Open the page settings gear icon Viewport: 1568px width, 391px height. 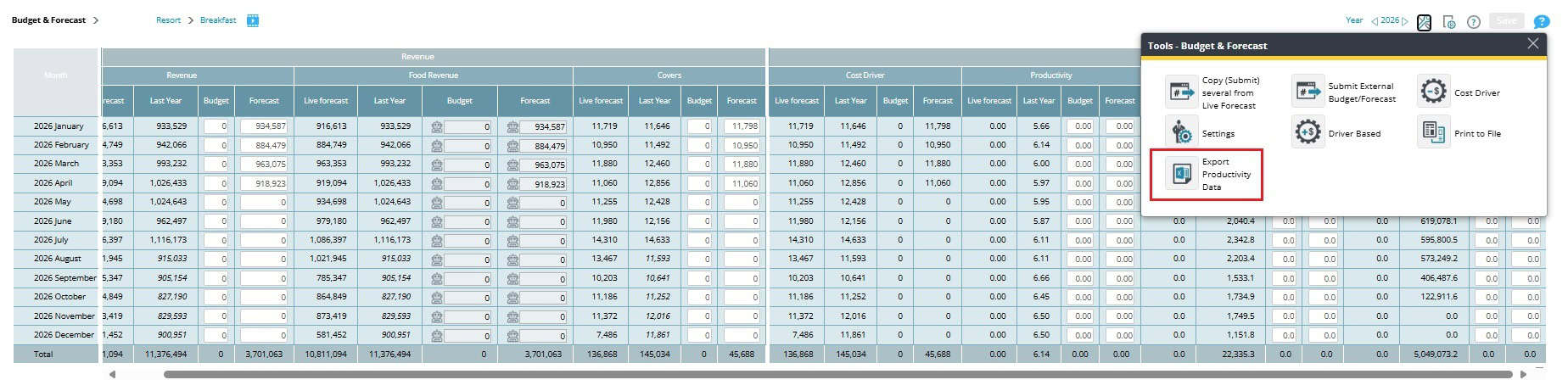point(1449,22)
